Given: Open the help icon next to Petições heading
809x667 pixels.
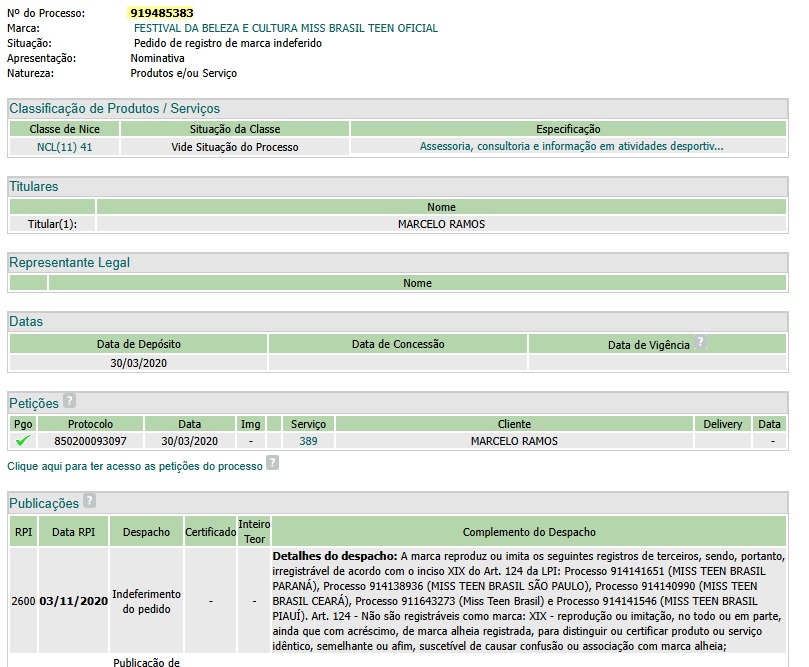Looking at the screenshot, I should 69,400.
